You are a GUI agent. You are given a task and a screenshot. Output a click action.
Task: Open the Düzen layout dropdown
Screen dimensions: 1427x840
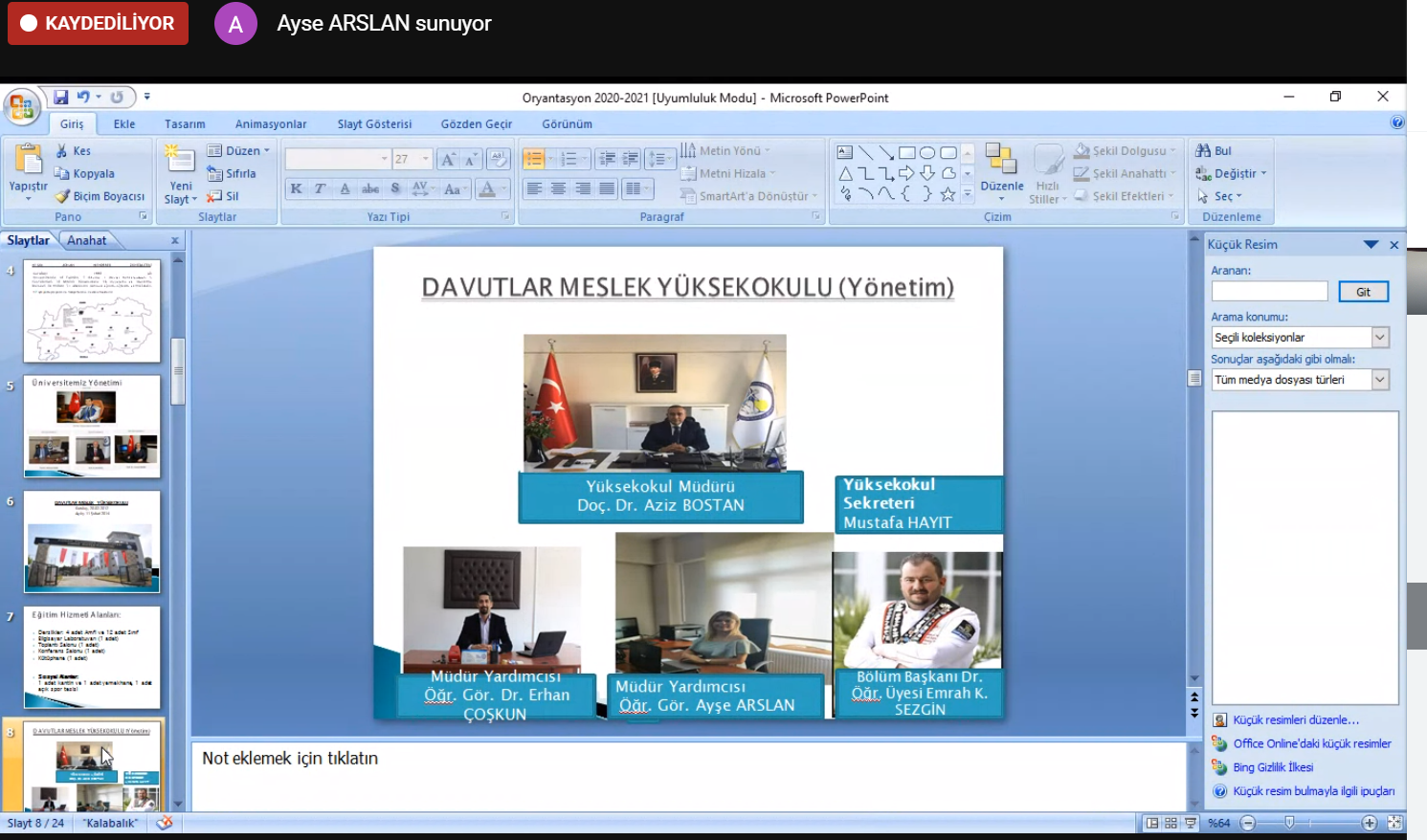pyautogui.click(x=239, y=150)
